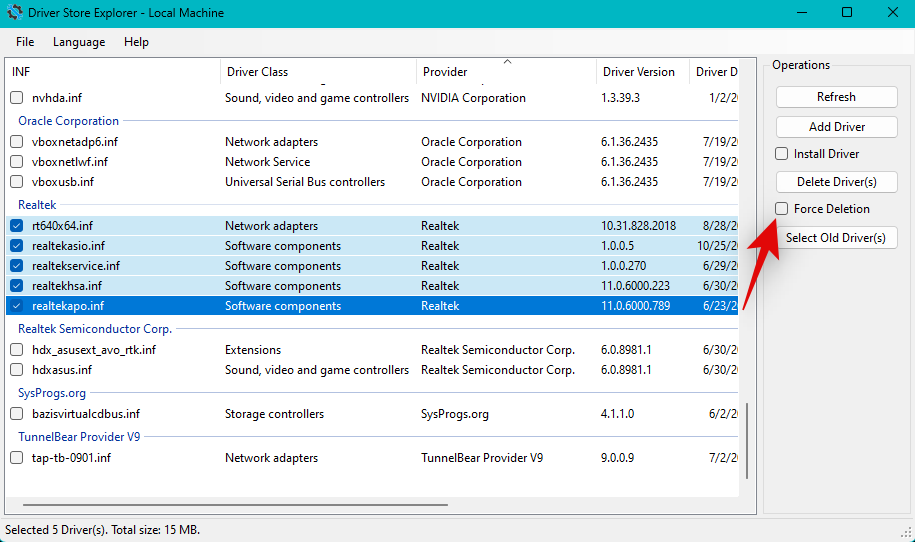Open the Help menu
Viewport: 915px width, 542px height.
pyautogui.click(x=136, y=42)
